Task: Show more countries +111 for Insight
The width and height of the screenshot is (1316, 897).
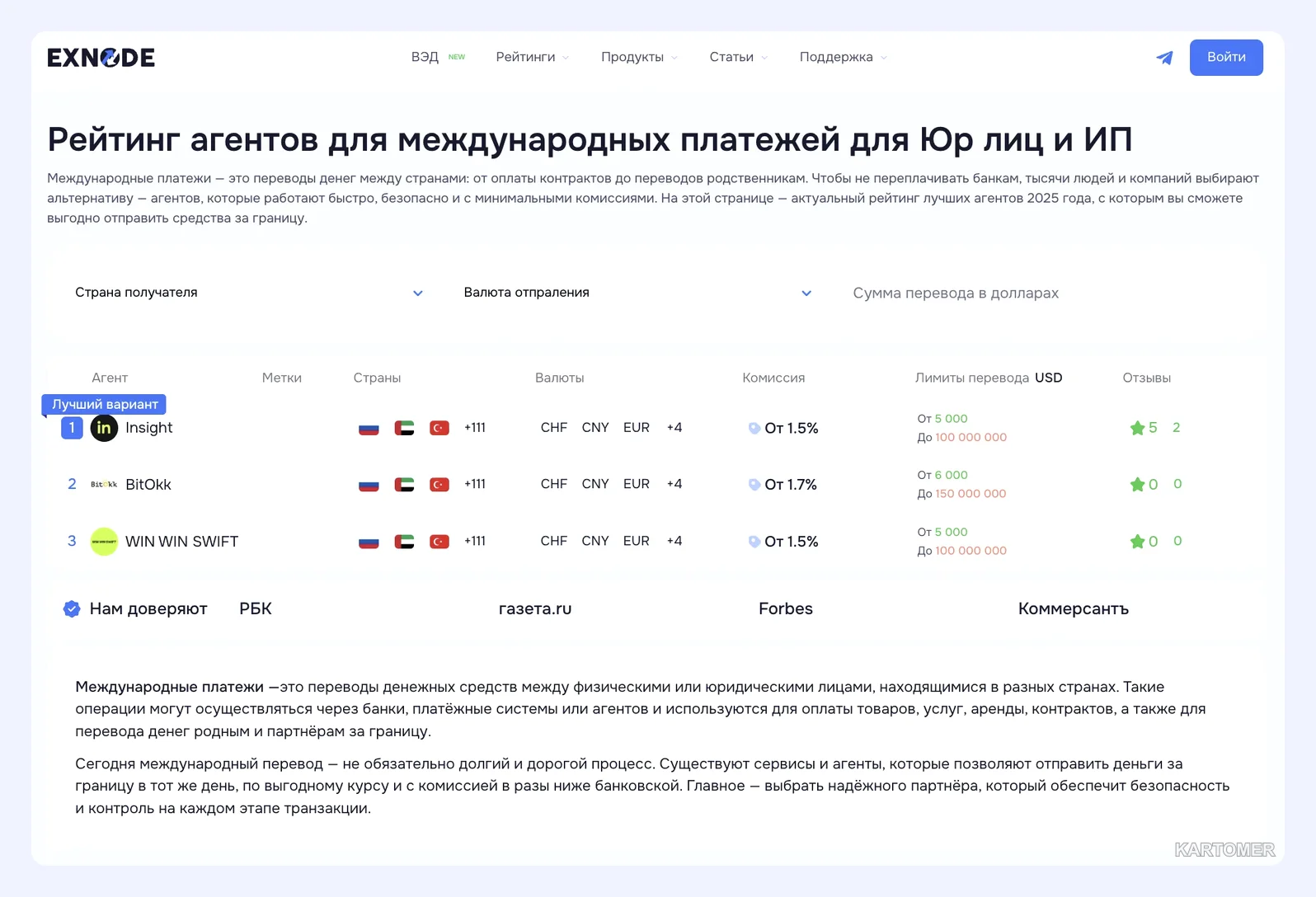Action: (x=475, y=428)
